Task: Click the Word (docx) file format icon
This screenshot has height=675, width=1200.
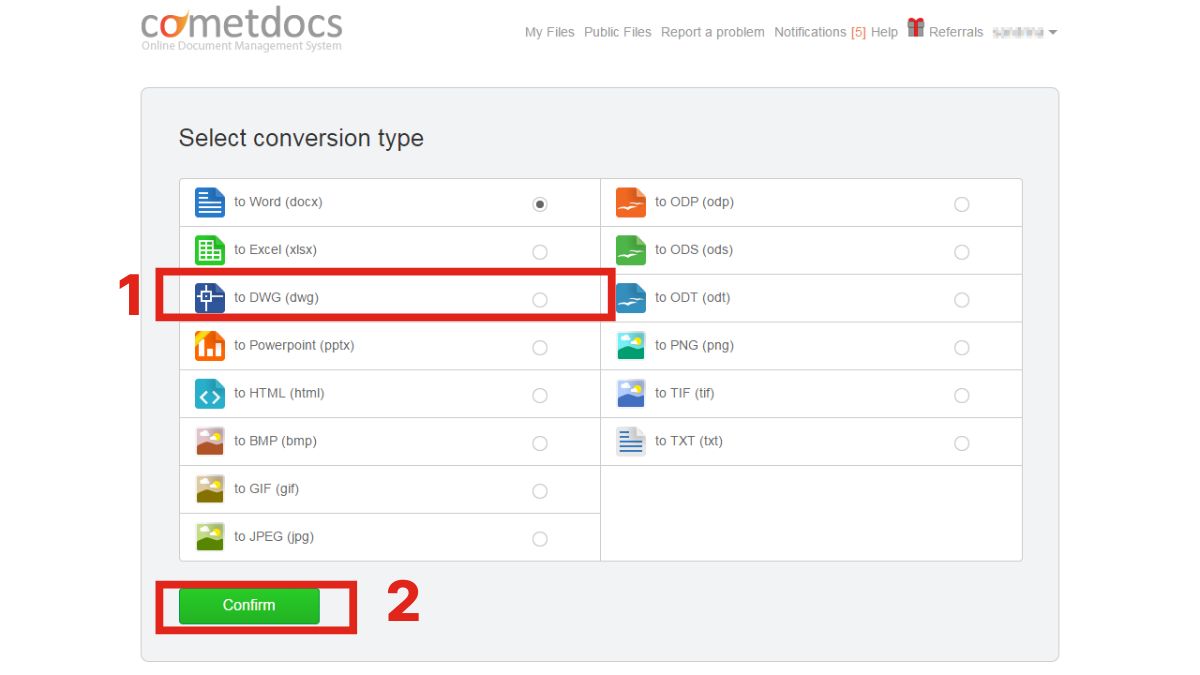Action: coord(209,202)
